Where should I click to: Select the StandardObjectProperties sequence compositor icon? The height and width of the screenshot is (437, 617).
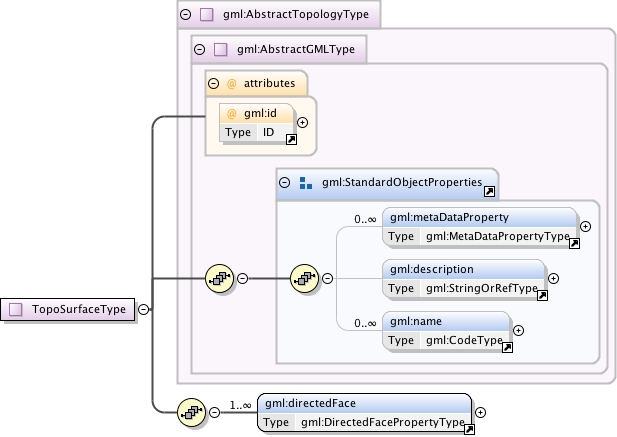coord(304,278)
